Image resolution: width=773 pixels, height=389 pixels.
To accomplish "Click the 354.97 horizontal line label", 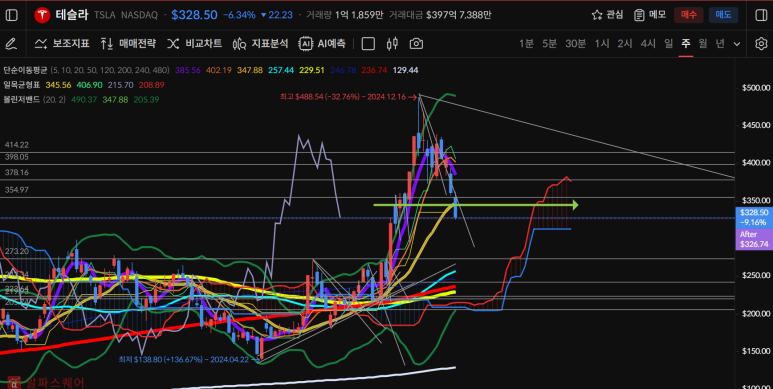I will (17, 190).
